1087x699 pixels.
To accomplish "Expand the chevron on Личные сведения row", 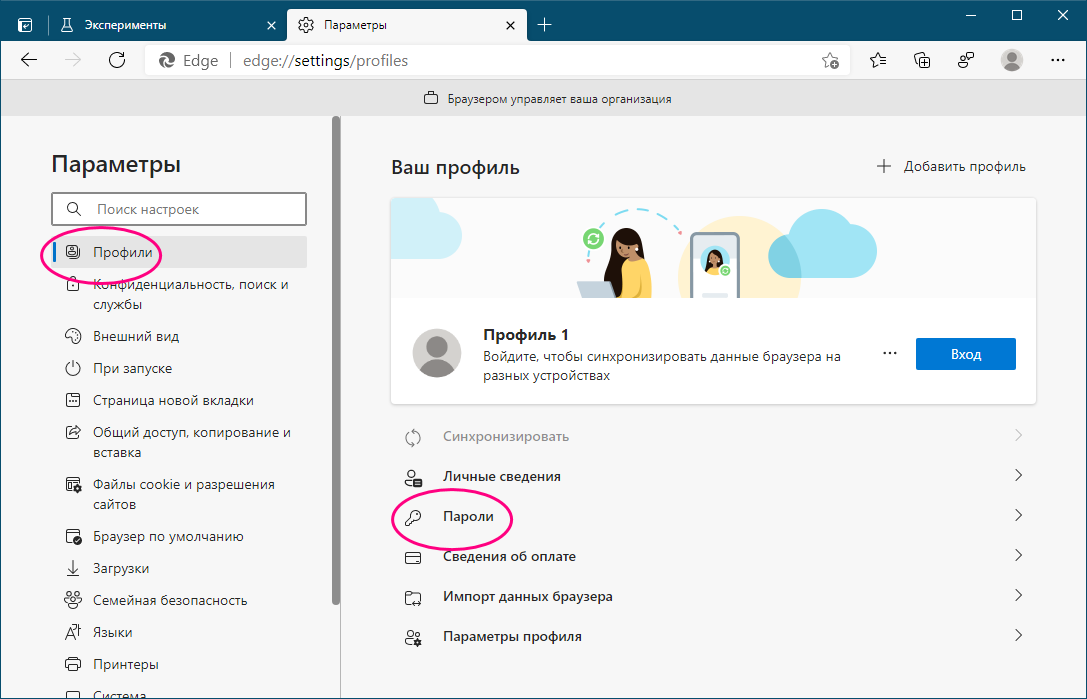I will click(1018, 476).
